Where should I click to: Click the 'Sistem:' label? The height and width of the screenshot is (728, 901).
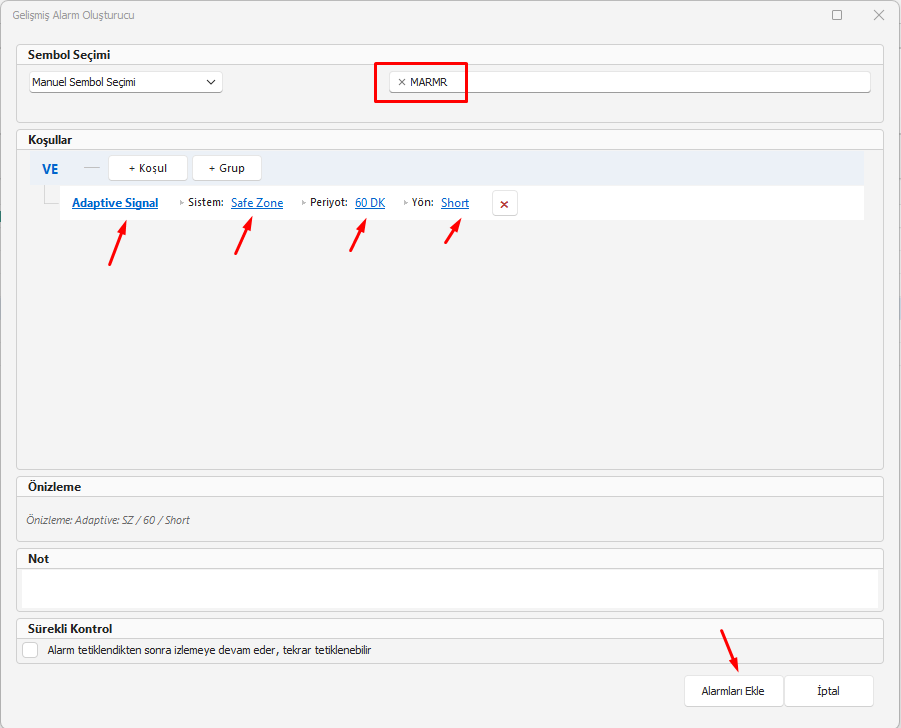206,202
